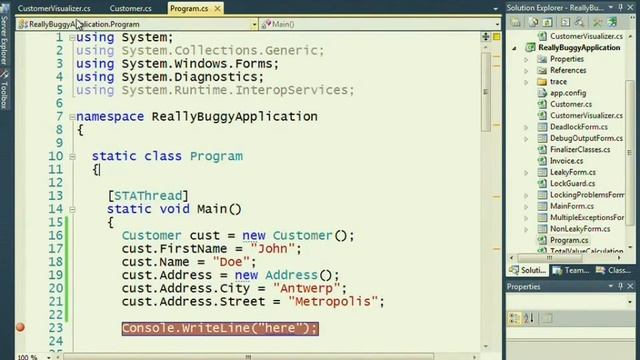640x360 pixels.
Task: Collapse the ReallyBuggyApplication project node
Action: pyautogui.click(x=514, y=48)
